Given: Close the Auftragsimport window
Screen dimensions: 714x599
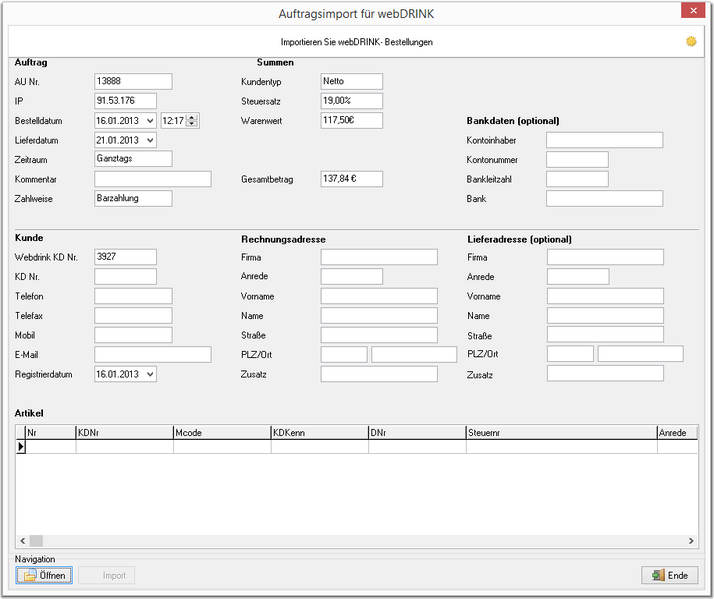Looking at the screenshot, I should coord(693,10).
